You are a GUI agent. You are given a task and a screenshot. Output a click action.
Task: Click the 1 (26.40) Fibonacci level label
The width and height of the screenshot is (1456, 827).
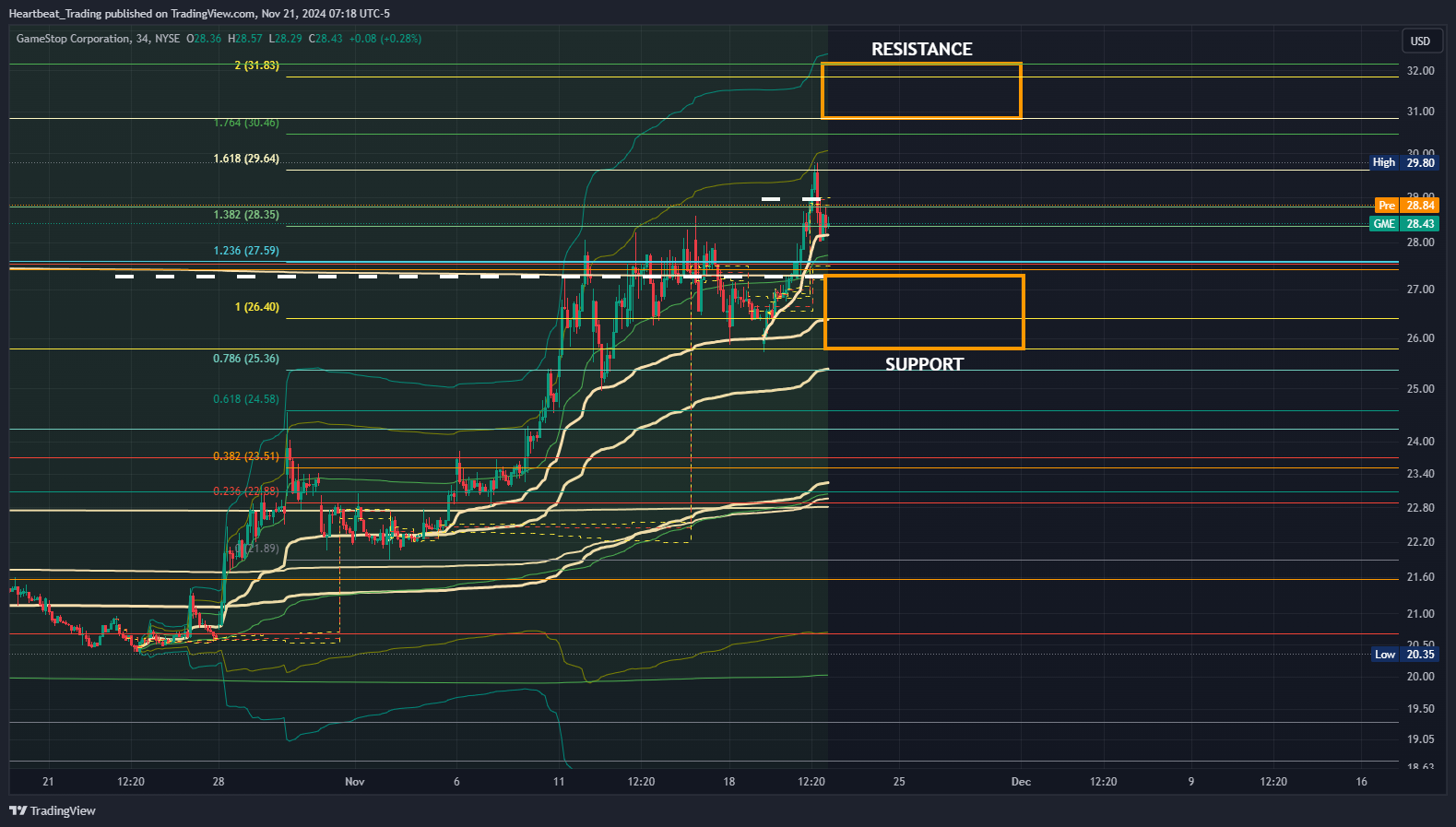click(x=256, y=307)
